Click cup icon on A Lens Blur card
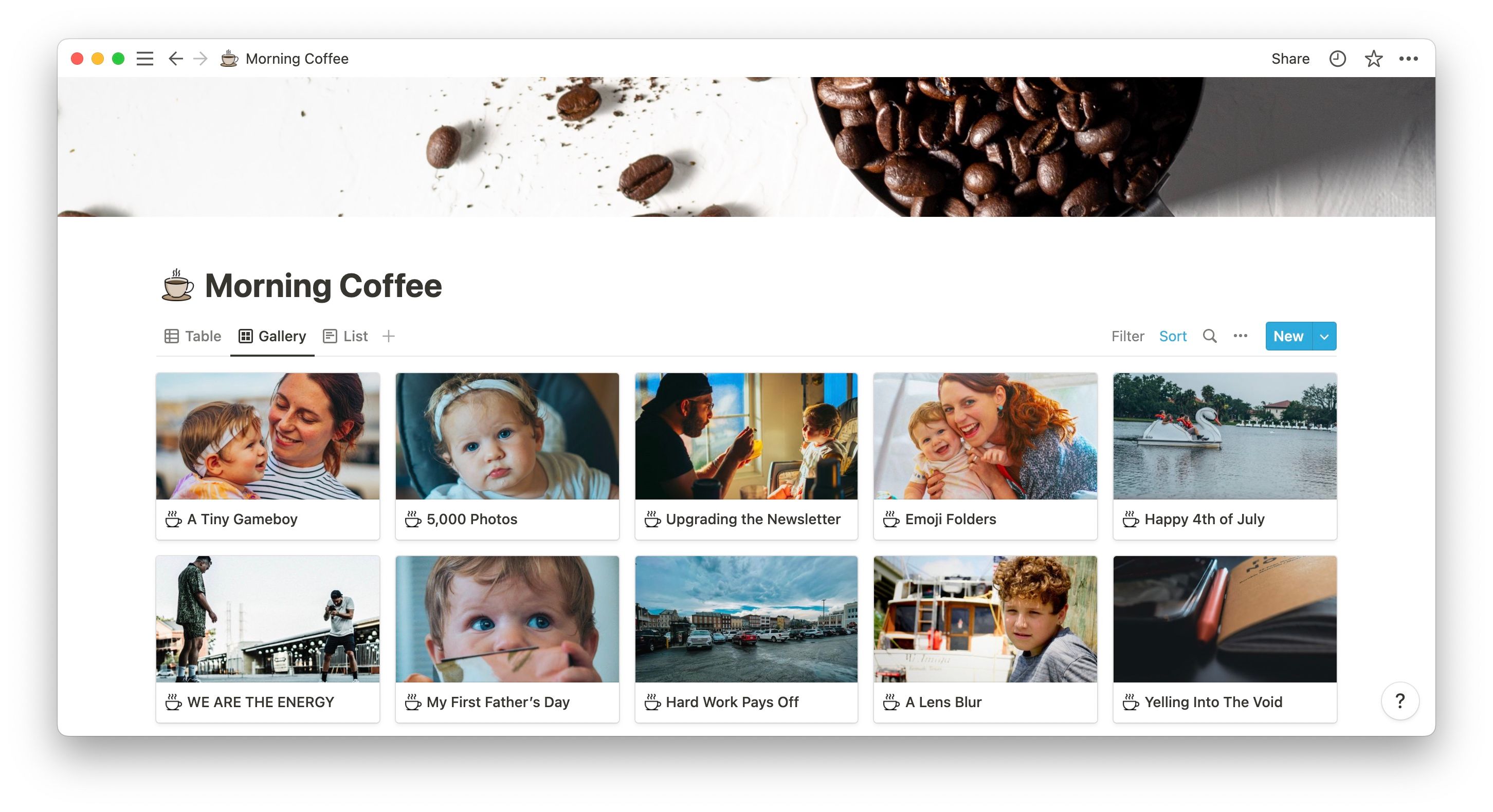This screenshot has width=1493, height=812. pyautogui.click(x=891, y=702)
